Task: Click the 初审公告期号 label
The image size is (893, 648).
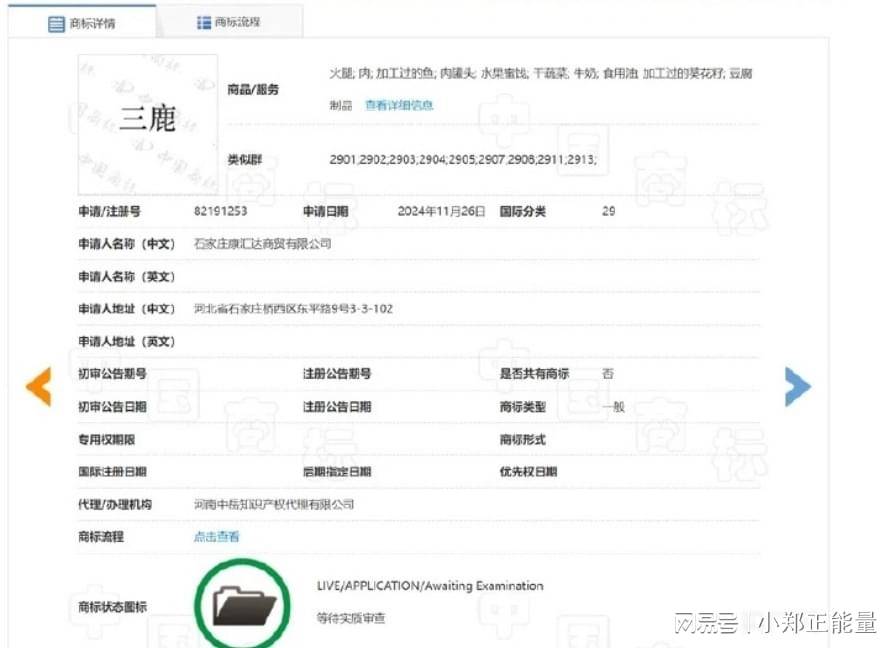Action: [x=112, y=374]
